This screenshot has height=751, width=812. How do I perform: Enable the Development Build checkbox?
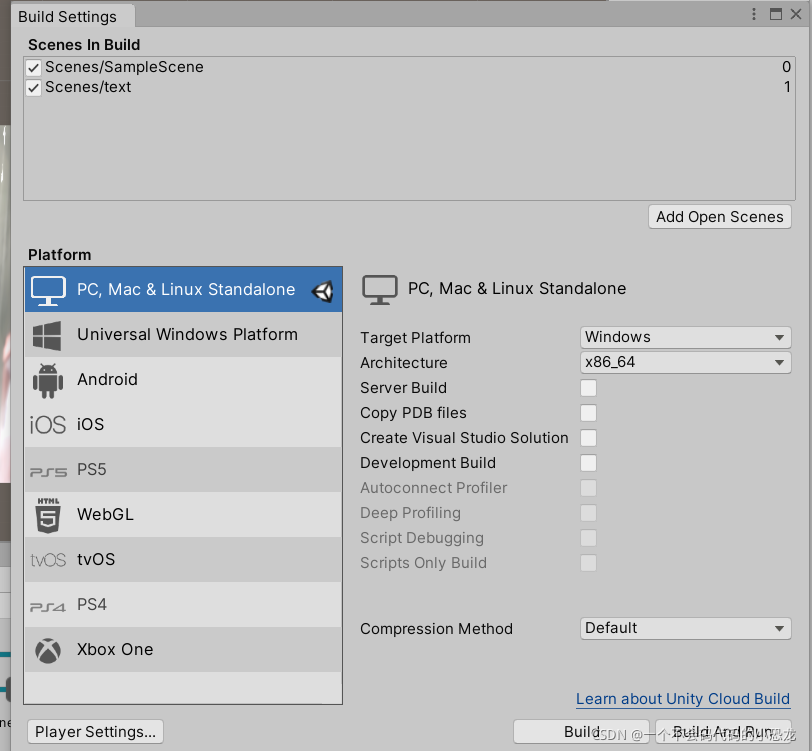coord(588,463)
